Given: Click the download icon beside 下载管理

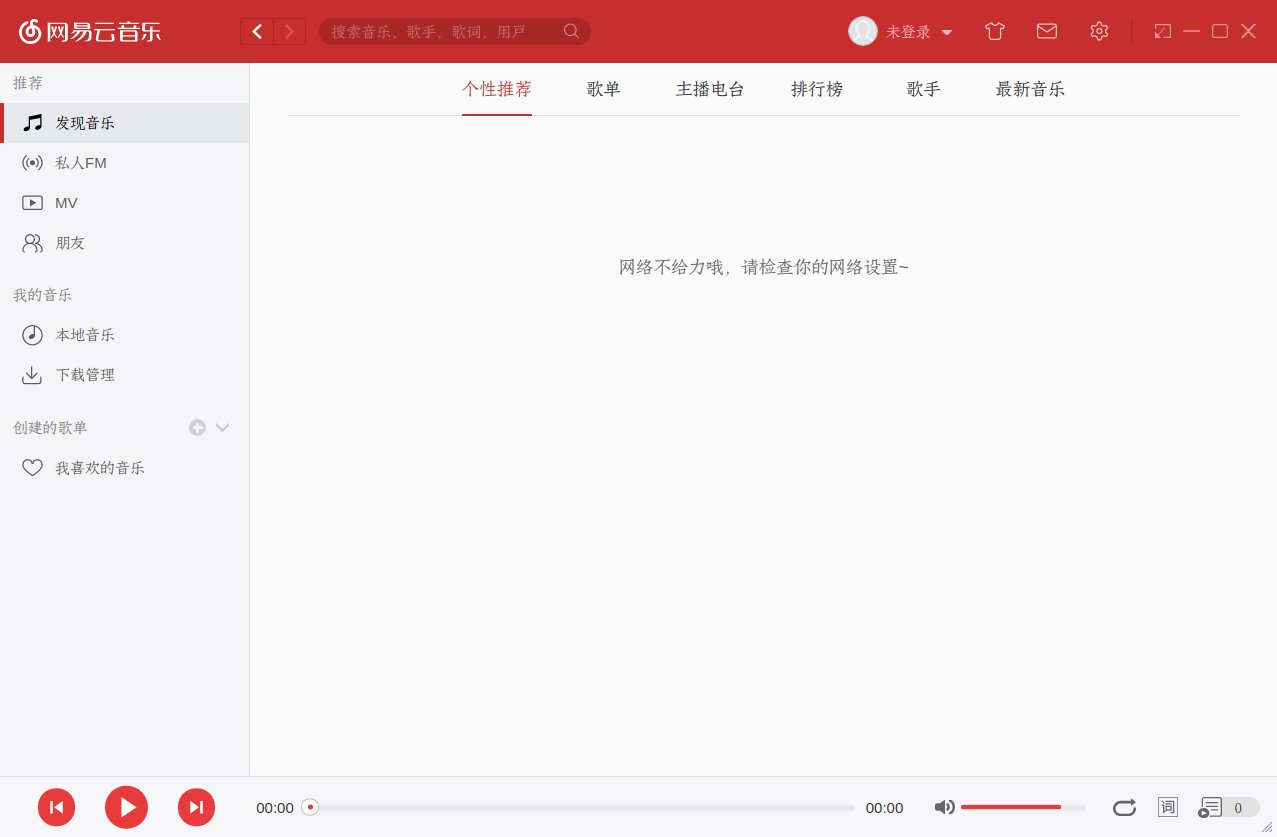Looking at the screenshot, I should pyautogui.click(x=33, y=375).
